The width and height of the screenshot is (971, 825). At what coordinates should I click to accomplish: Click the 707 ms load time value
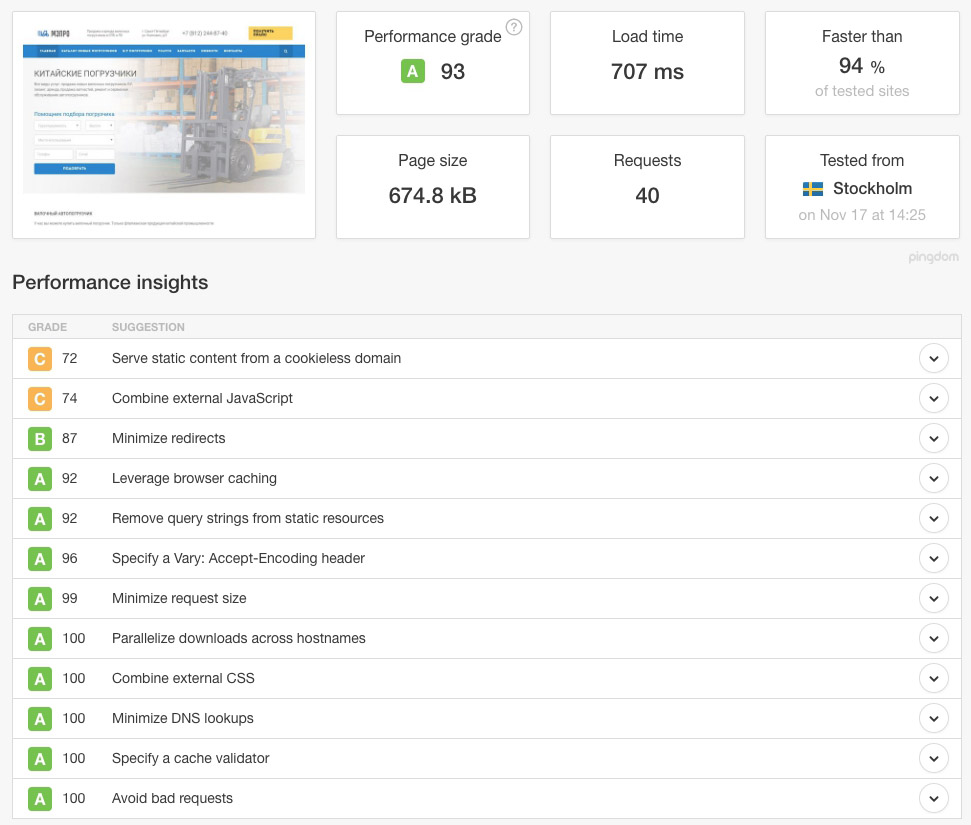tap(647, 72)
